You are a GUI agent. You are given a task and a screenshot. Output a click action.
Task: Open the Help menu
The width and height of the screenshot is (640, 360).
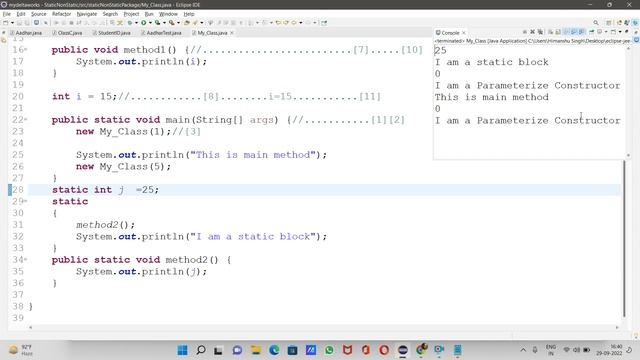tap(189, 14)
